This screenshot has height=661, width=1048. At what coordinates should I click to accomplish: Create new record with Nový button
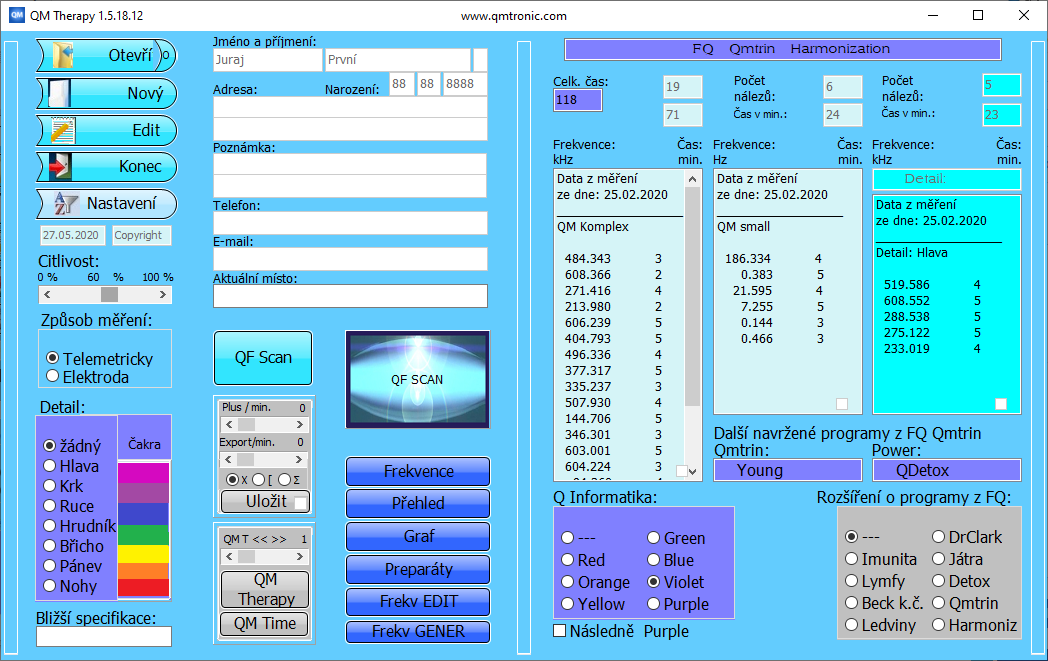pos(106,93)
